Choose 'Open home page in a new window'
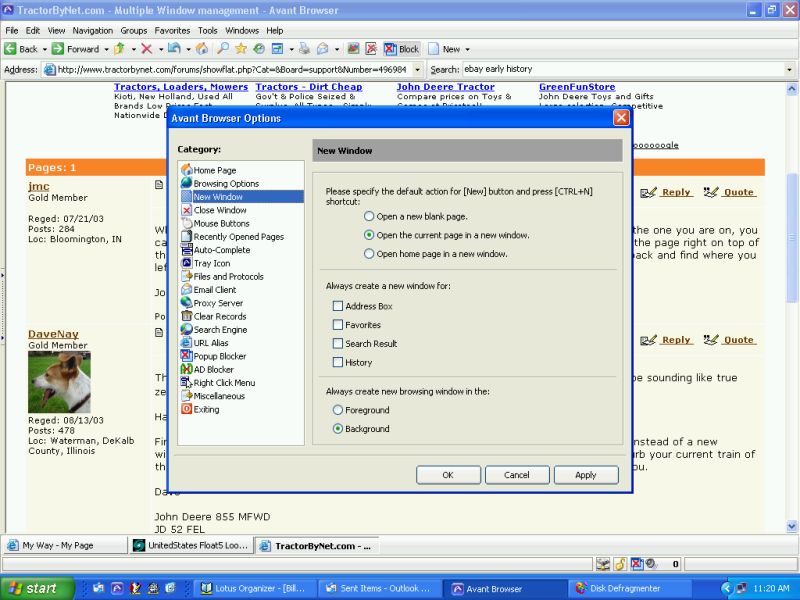This screenshot has width=800, height=600. [369, 254]
